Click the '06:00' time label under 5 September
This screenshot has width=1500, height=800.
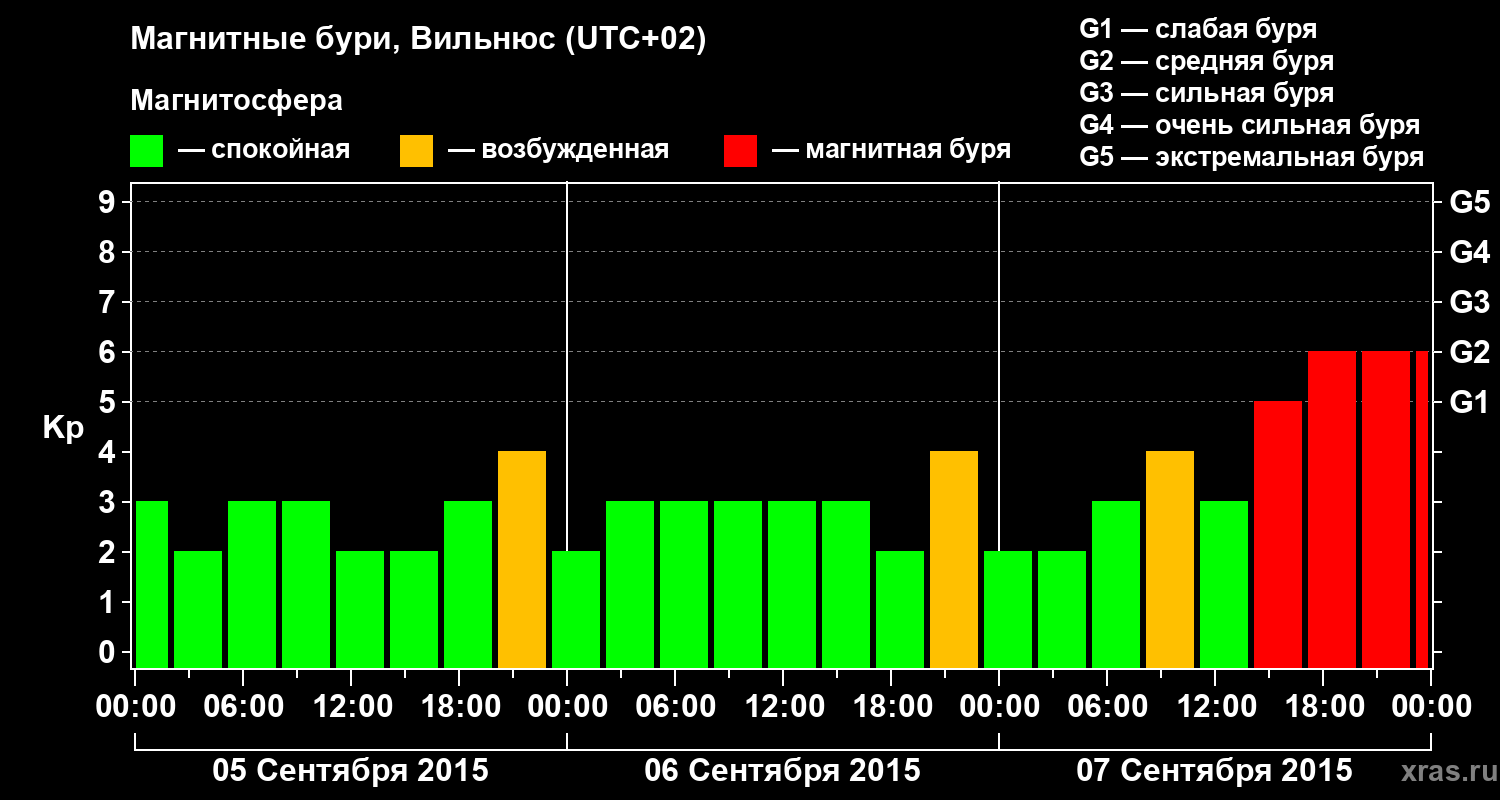click(x=243, y=707)
